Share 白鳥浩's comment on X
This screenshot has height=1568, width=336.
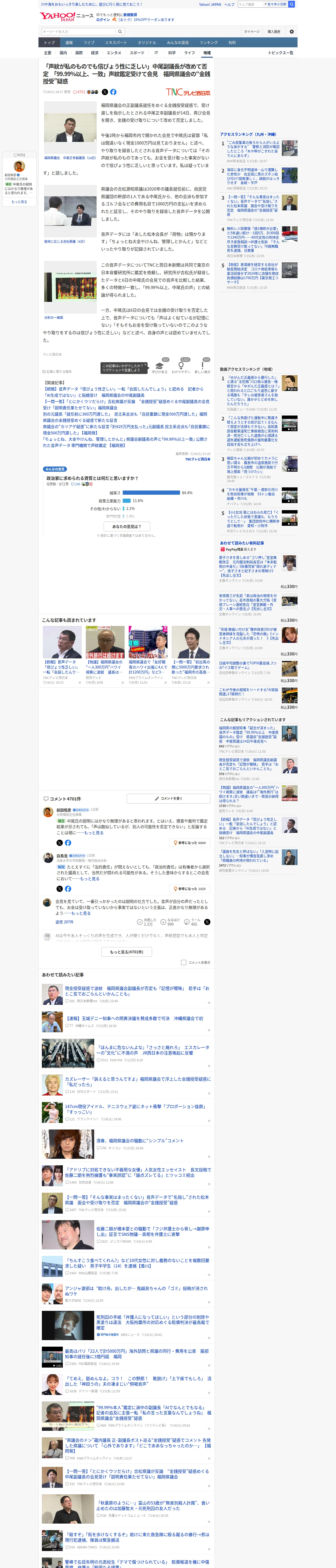coord(60,889)
